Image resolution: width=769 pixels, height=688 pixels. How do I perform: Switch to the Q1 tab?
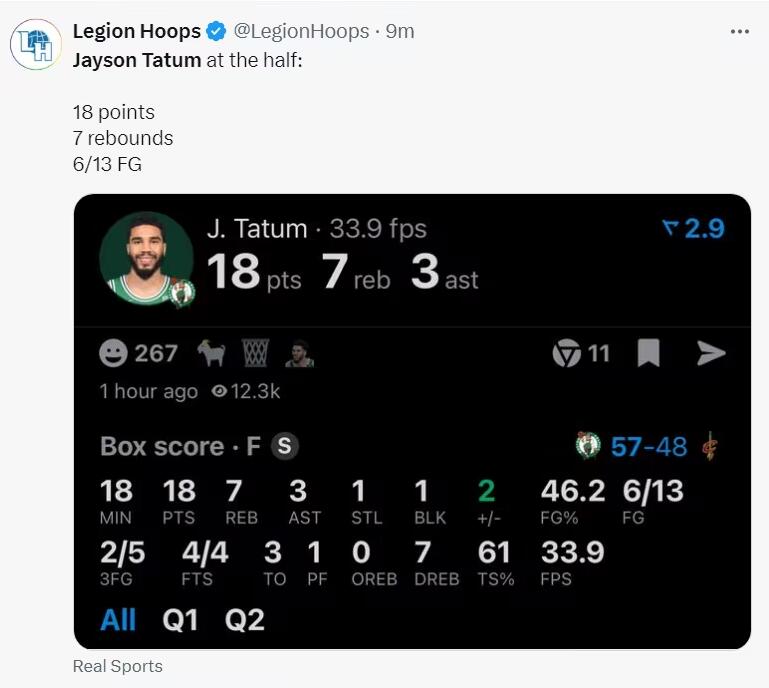pyautogui.click(x=180, y=620)
